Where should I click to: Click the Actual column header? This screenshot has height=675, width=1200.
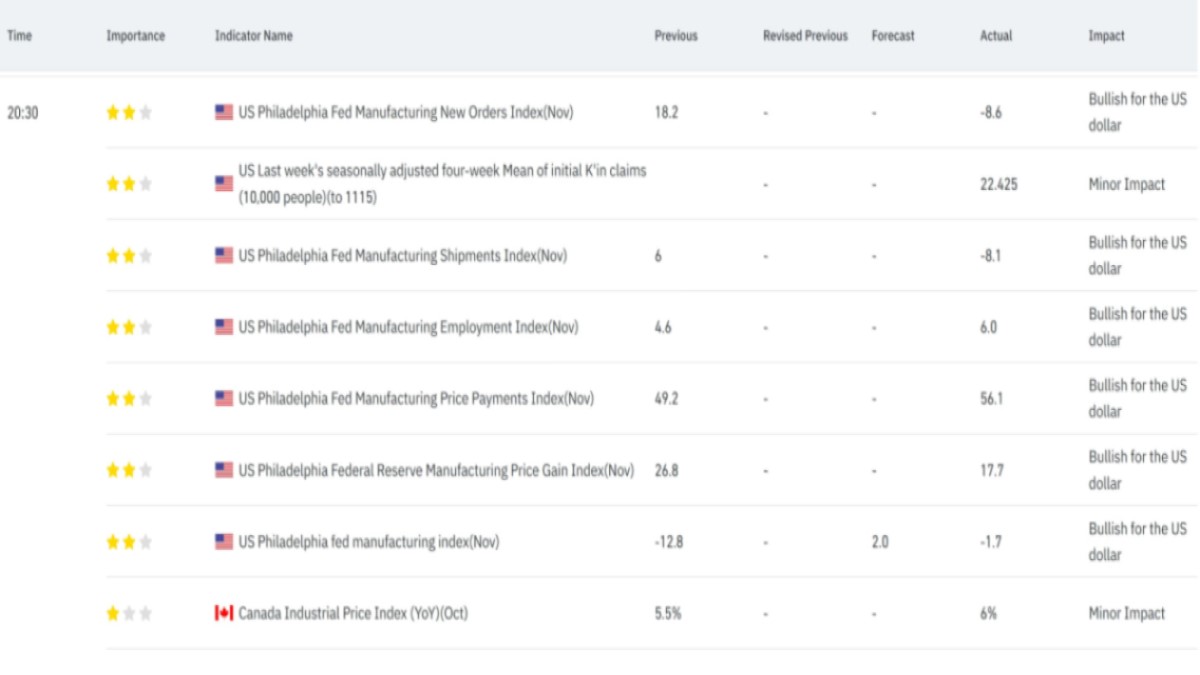995,36
